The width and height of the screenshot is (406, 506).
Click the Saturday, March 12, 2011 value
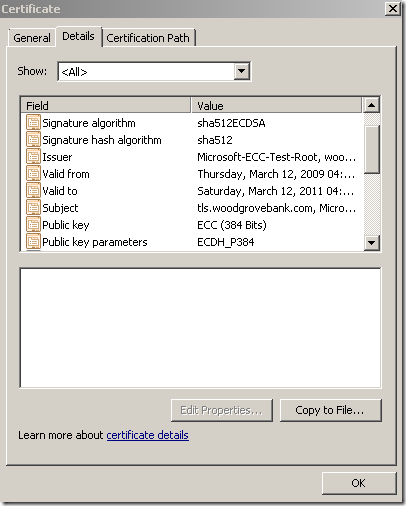tap(276, 191)
